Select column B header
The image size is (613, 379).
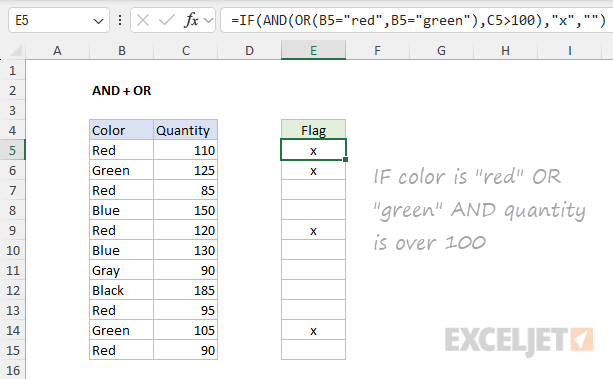(122, 50)
